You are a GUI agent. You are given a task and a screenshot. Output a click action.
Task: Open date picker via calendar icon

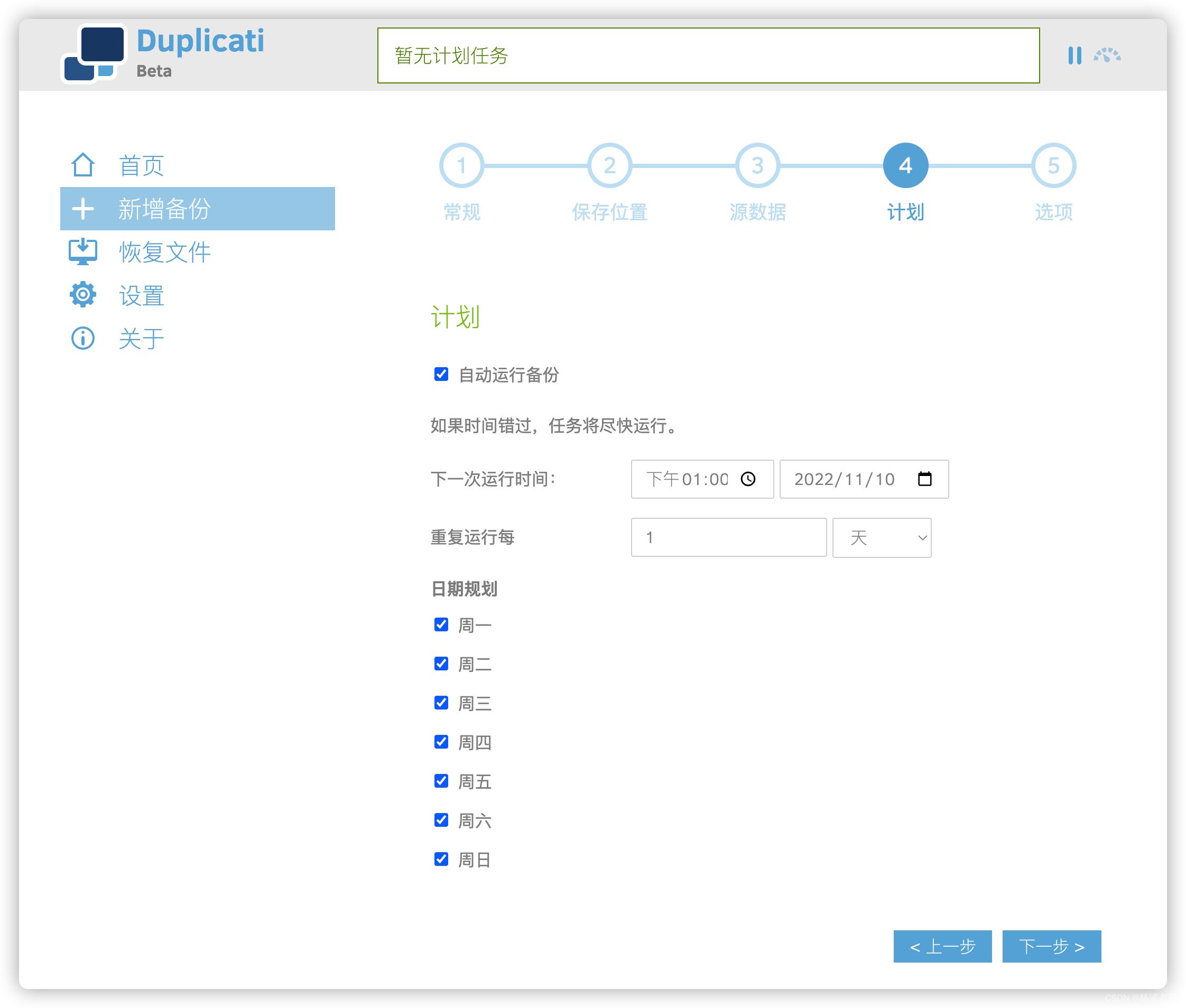924,479
